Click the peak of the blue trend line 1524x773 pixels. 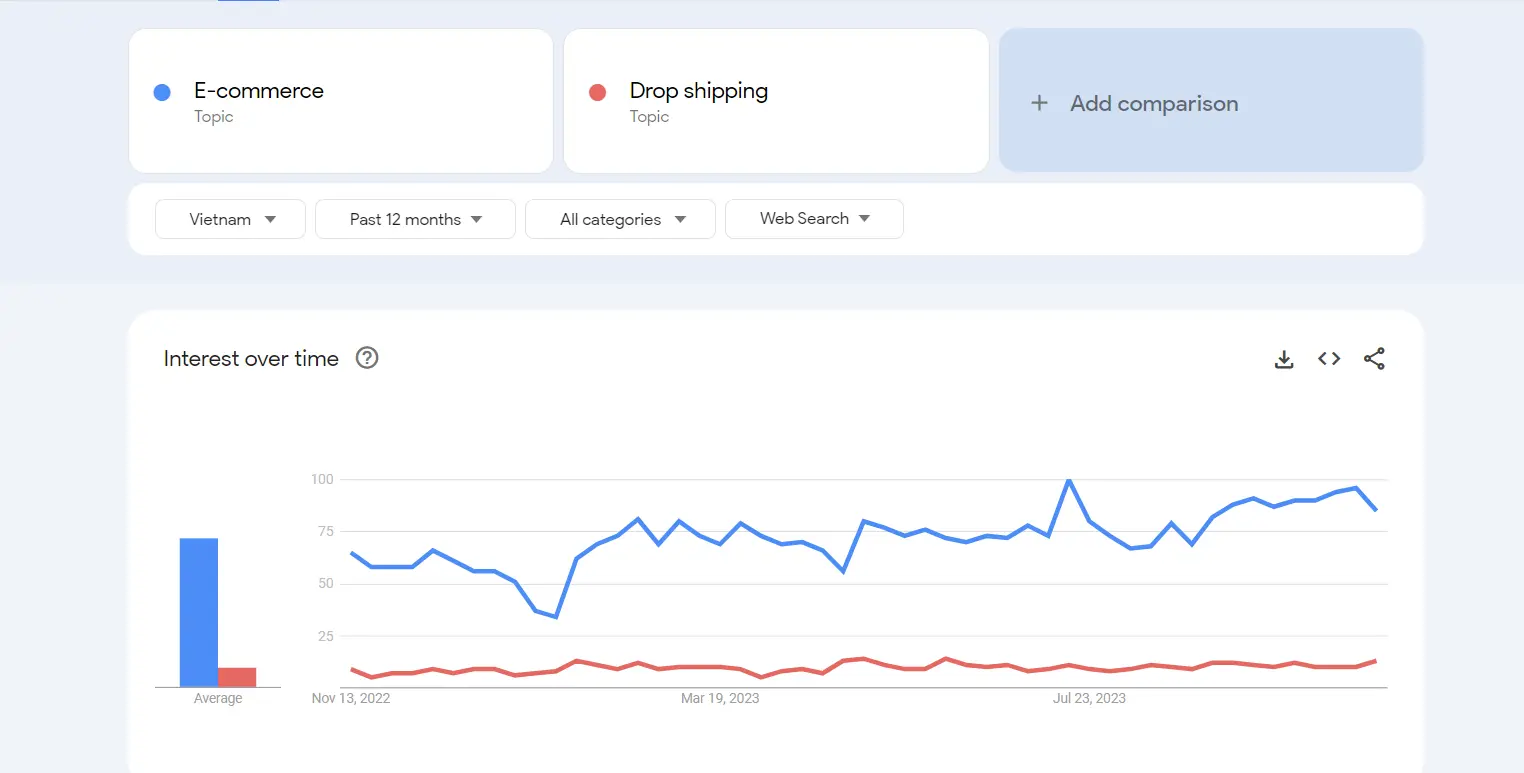click(1067, 480)
